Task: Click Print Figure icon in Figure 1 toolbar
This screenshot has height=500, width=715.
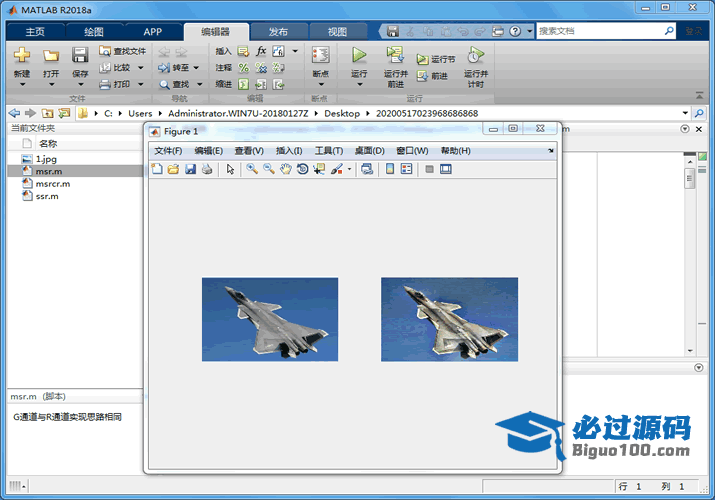Action: pos(207,169)
